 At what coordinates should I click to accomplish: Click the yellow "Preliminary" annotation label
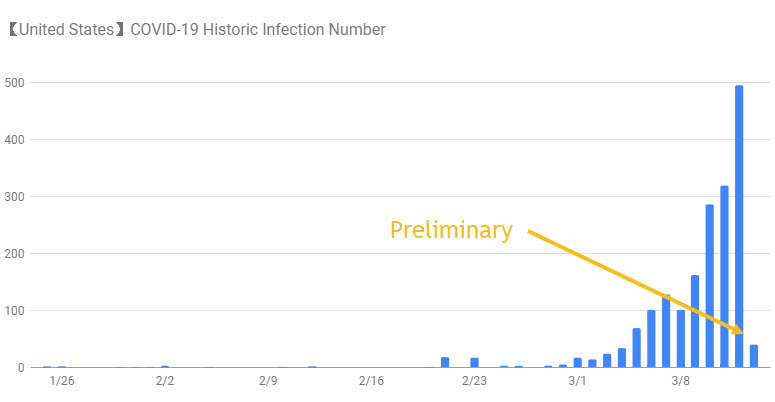click(451, 230)
